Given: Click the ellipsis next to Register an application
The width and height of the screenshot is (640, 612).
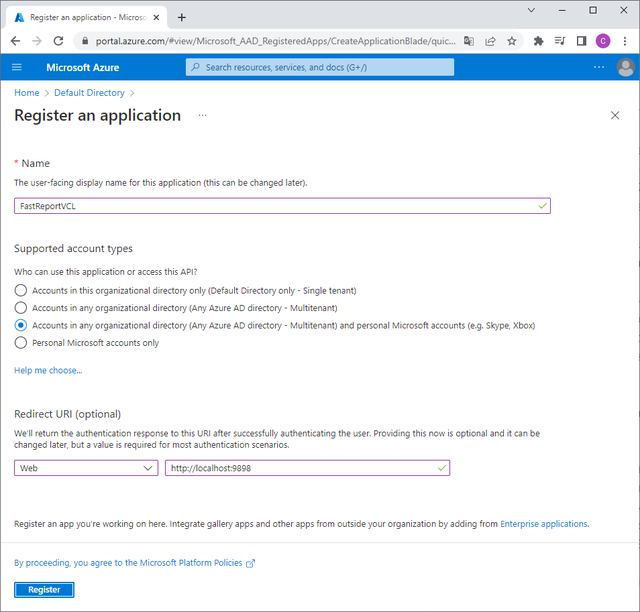Looking at the screenshot, I should coord(202,116).
